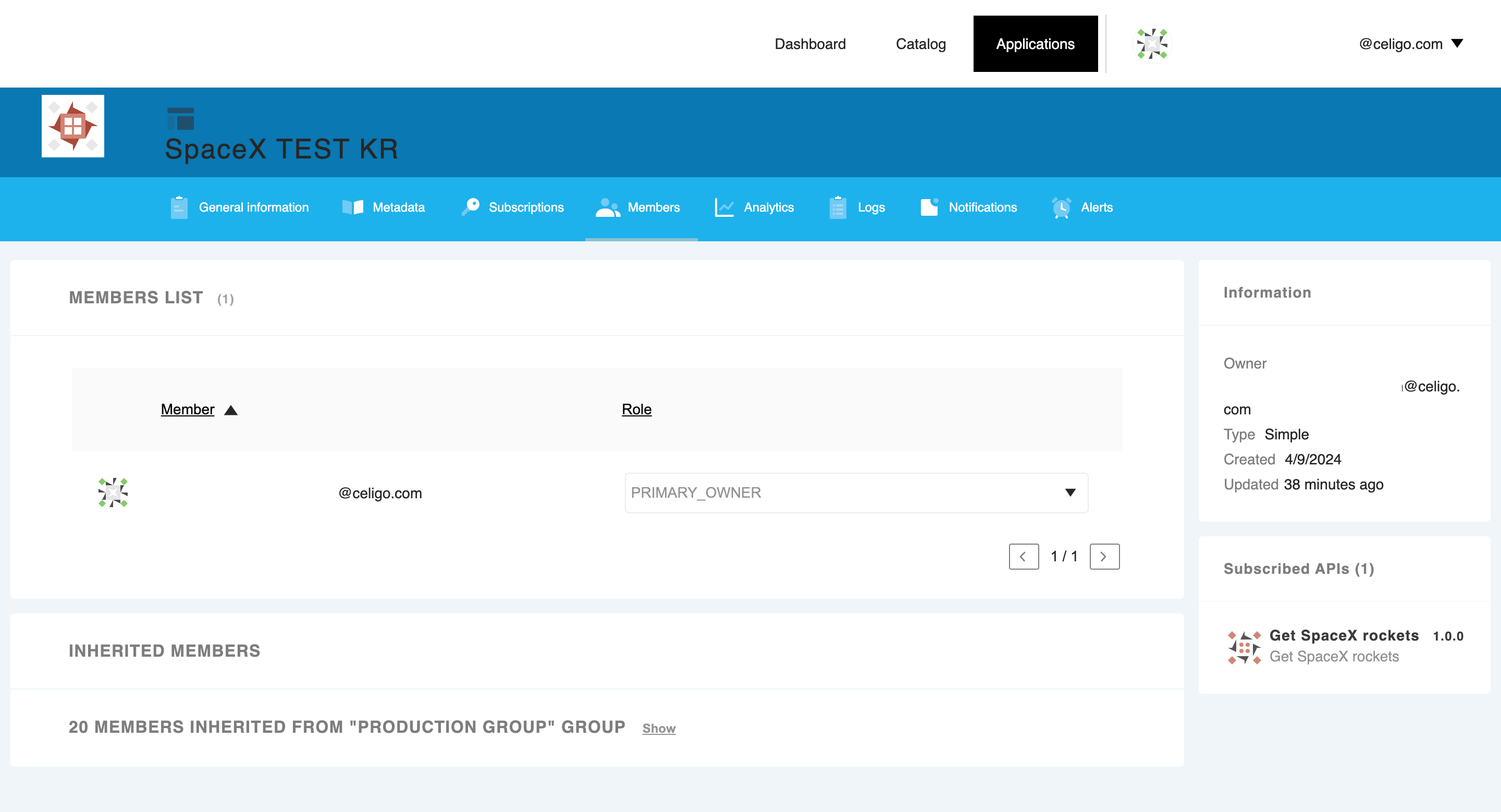Click the Subscriptions key icon
This screenshot has height=812, width=1501.
coord(470,207)
